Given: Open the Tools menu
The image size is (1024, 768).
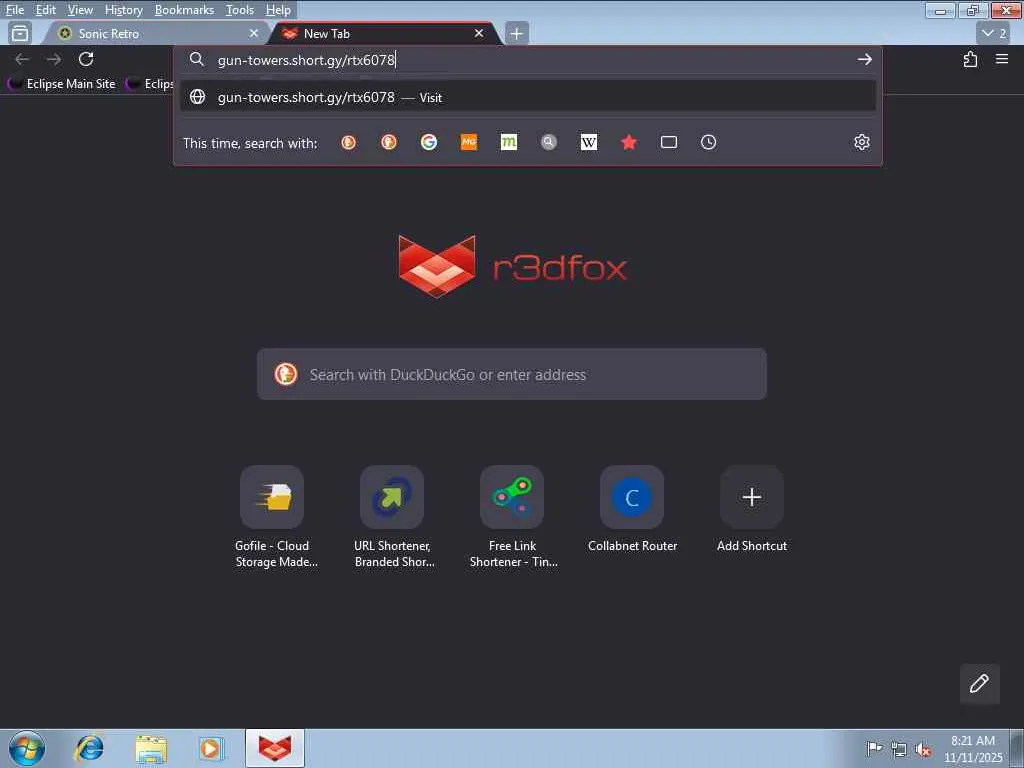Looking at the screenshot, I should pyautogui.click(x=240, y=10).
